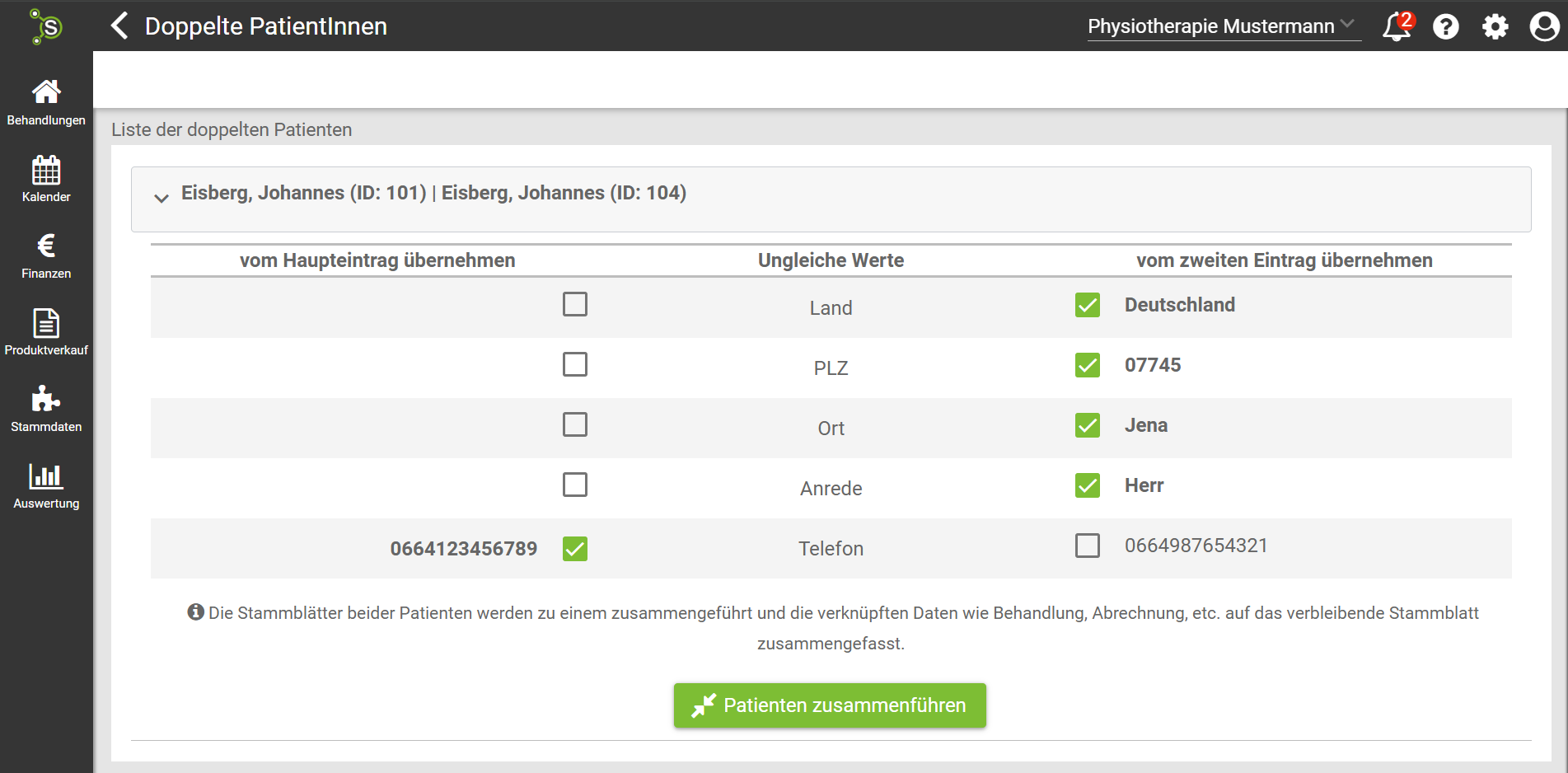
Task: Go back using the arrow icon
Action: 120,26
